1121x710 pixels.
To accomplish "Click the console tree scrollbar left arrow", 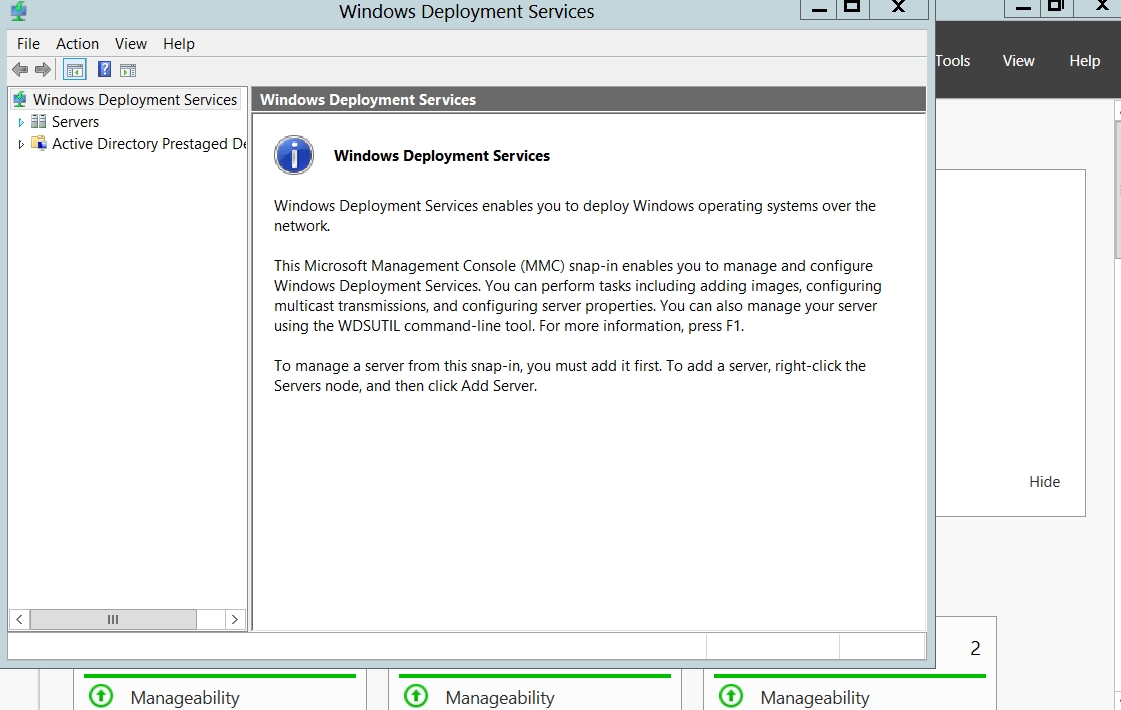I will pos(19,619).
